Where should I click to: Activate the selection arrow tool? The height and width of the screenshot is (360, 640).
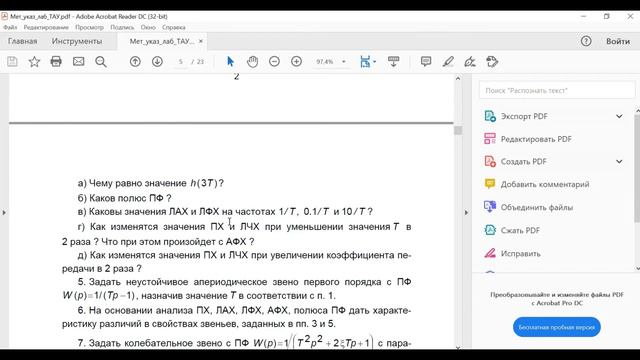[230, 62]
